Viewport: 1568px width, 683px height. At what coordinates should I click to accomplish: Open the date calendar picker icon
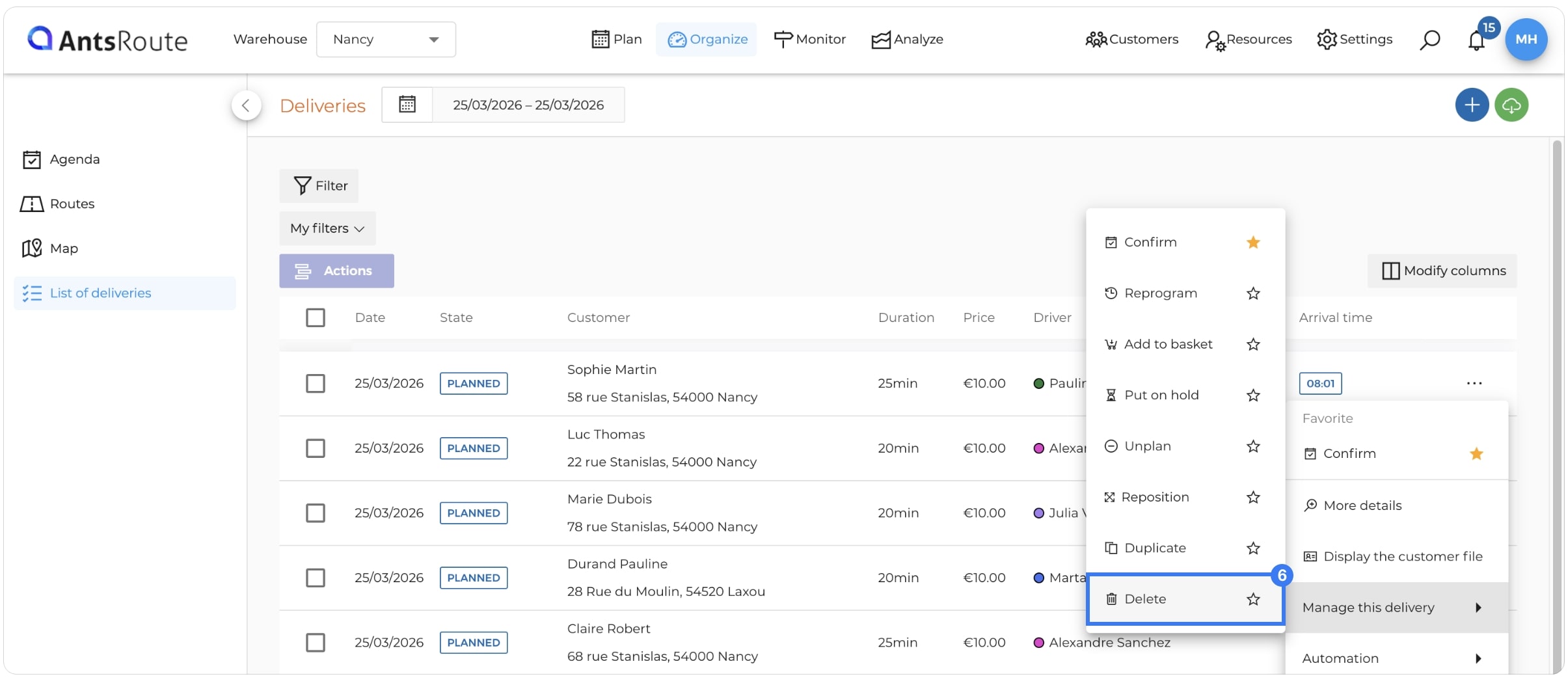[x=407, y=104]
